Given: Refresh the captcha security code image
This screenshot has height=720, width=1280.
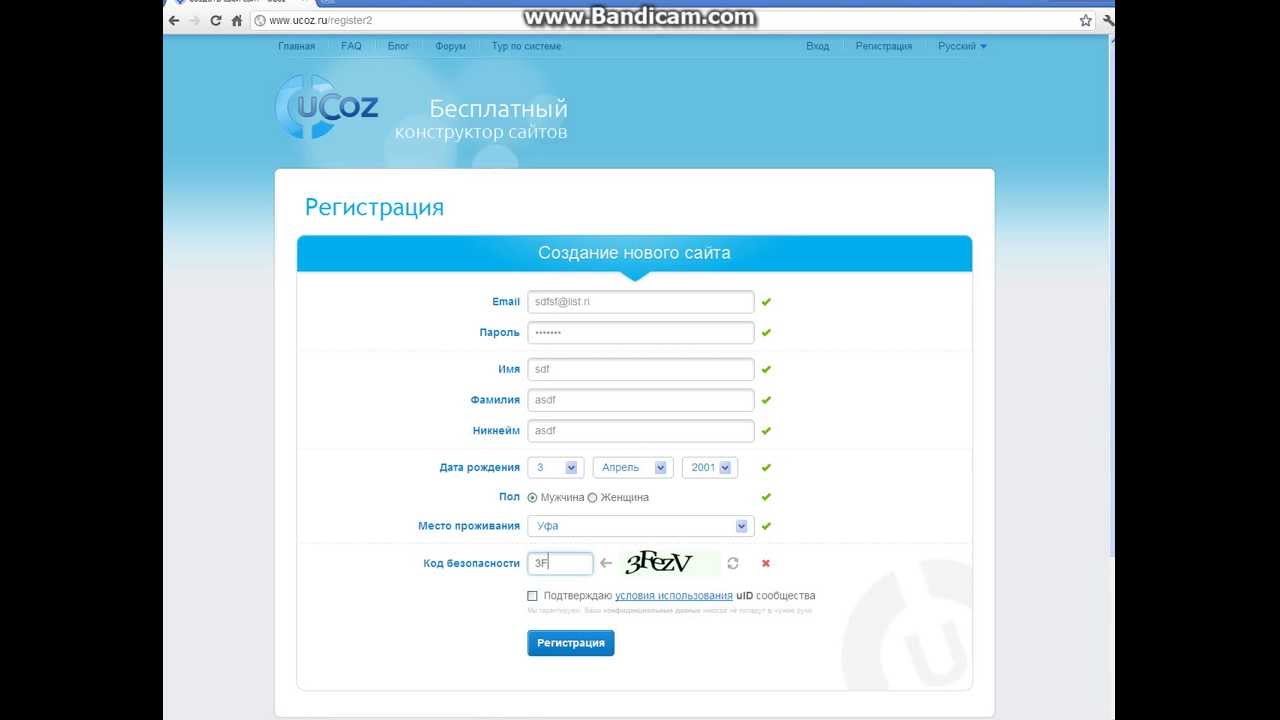Looking at the screenshot, I should 733,563.
